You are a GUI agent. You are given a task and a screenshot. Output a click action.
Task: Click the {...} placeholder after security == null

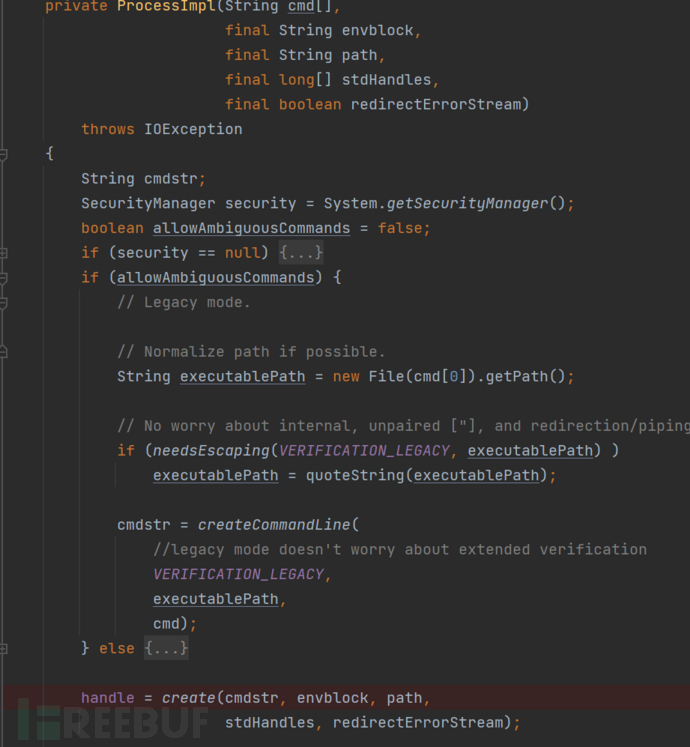pyautogui.click(x=301, y=253)
